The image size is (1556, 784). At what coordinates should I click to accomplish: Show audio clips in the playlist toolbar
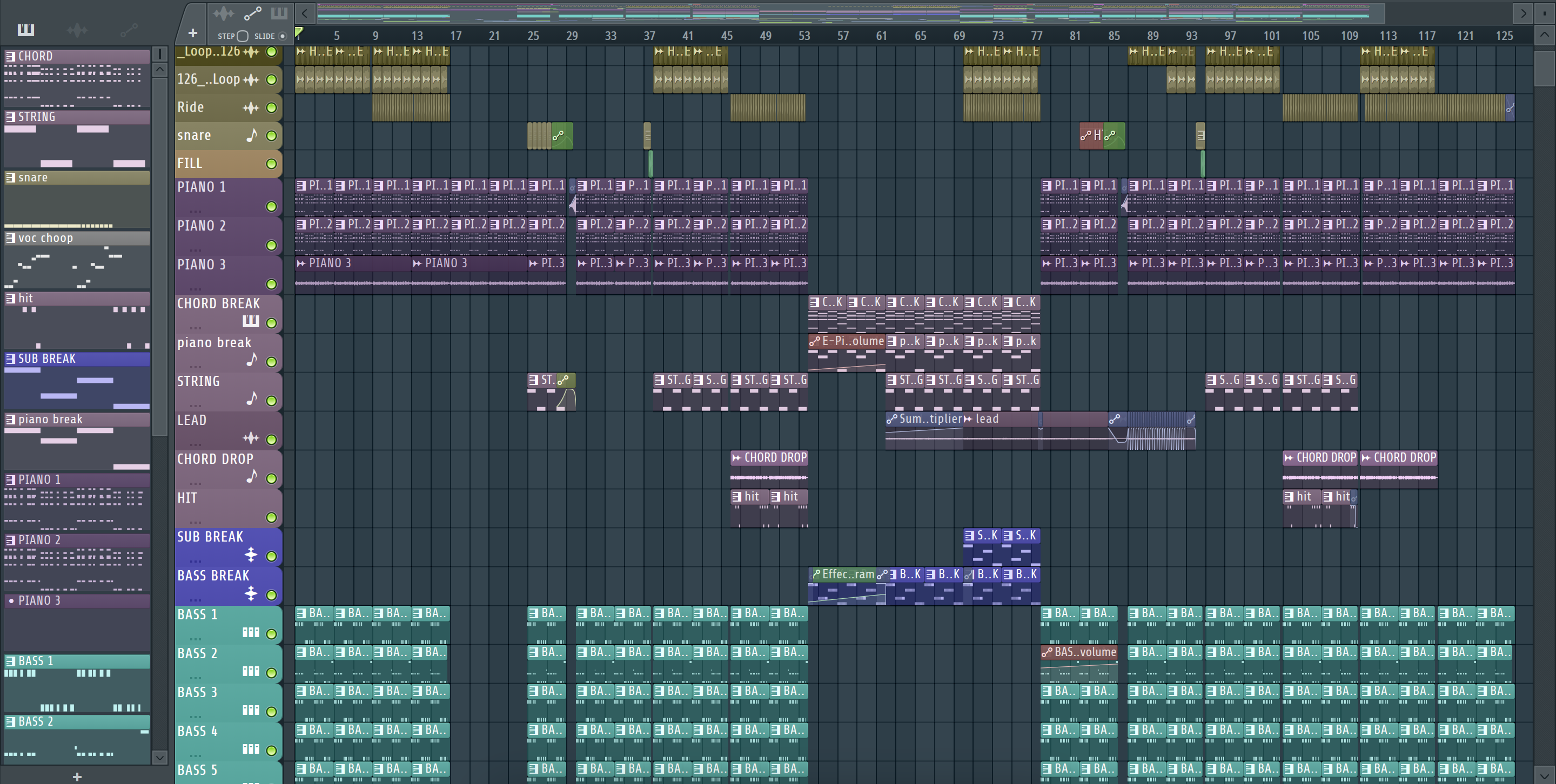[224, 12]
